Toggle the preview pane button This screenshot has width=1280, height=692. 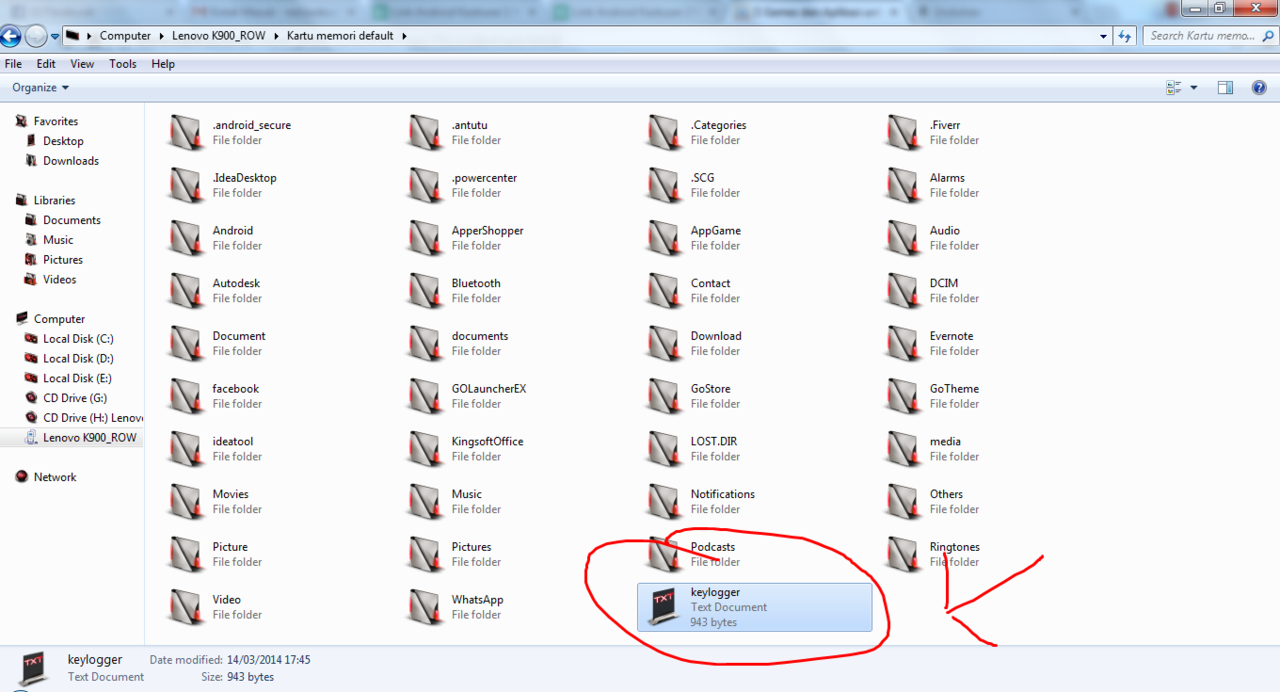click(x=1225, y=88)
